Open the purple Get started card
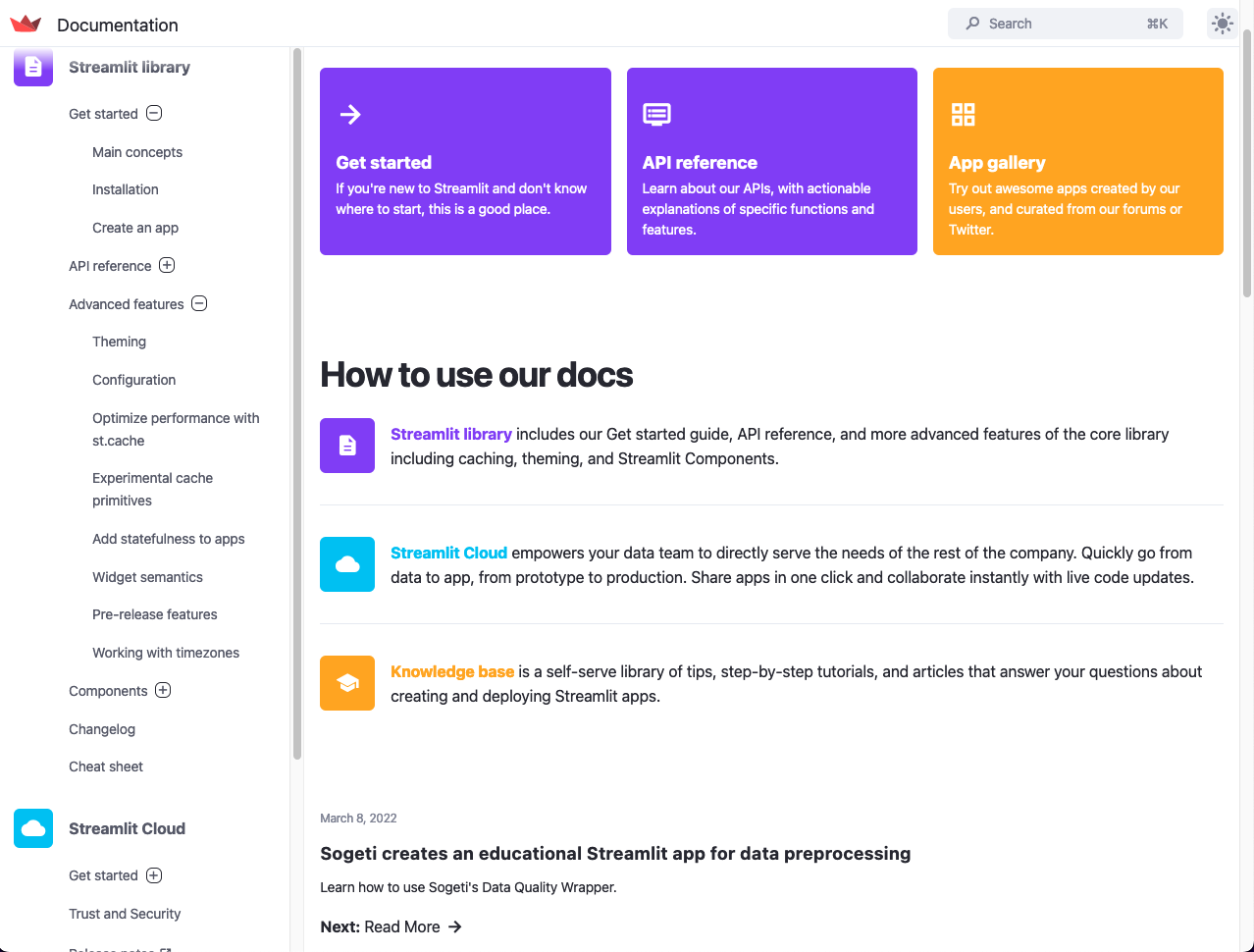Viewport: 1254px width, 952px height. click(x=465, y=161)
